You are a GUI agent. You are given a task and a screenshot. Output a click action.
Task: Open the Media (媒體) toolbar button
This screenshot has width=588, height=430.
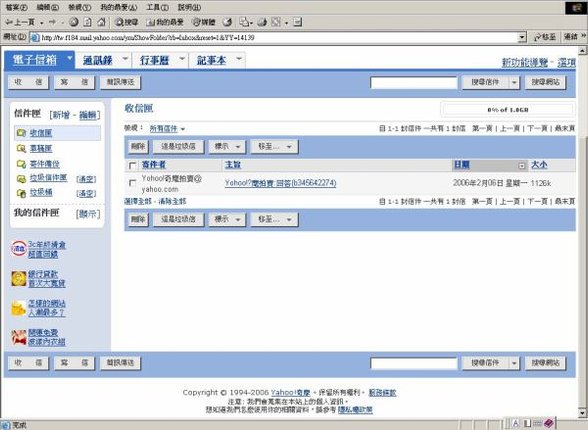click(204, 22)
